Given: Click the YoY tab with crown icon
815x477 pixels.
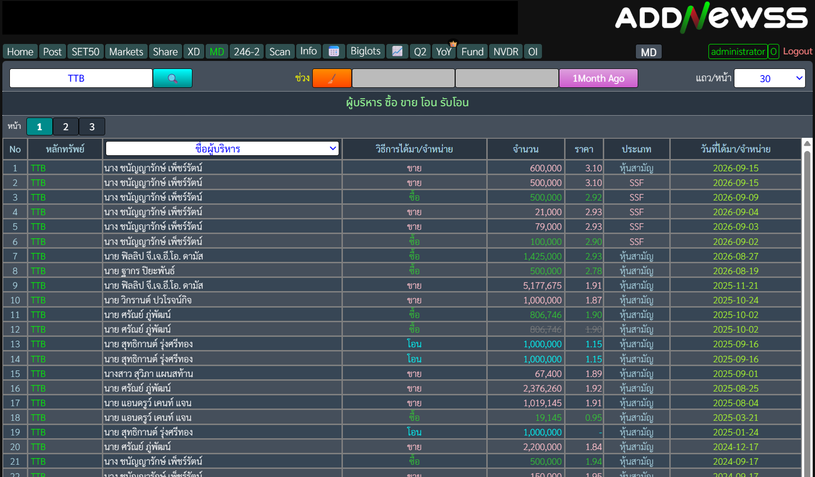Looking at the screenshot, I should click(x=443, y=51).
